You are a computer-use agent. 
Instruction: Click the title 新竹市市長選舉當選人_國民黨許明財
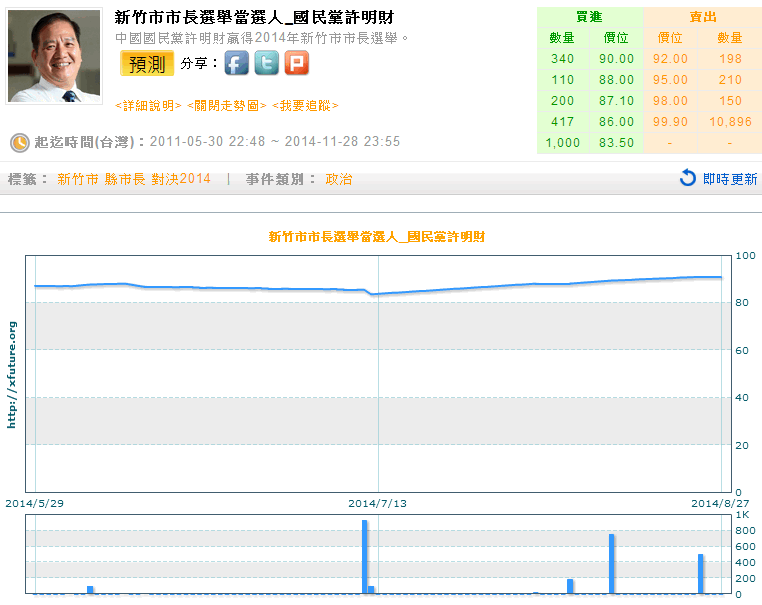point(254,17)
